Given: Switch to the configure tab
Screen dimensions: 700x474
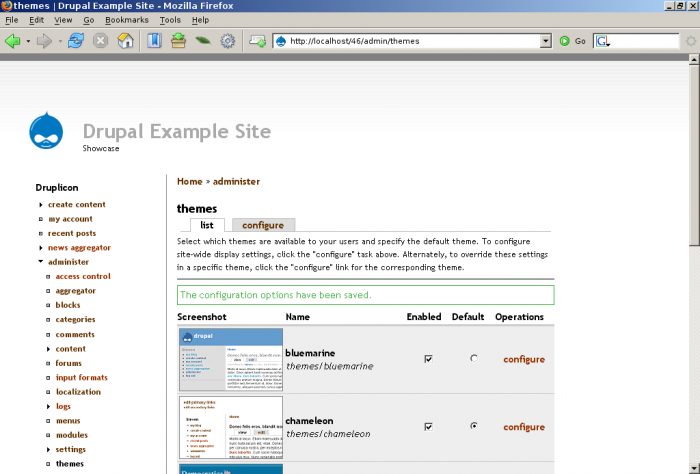Looking at the screenshot, I should pos(263,225).
